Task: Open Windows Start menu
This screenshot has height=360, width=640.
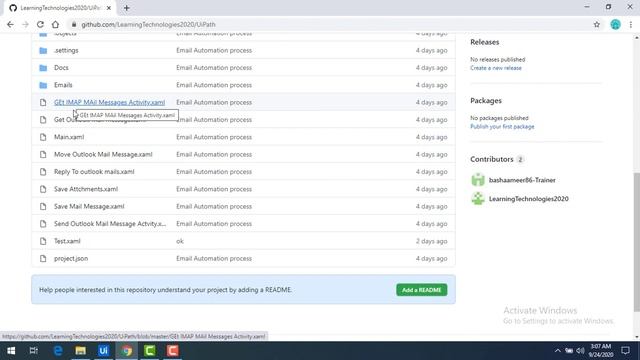Action: click(x=11, y=351)
